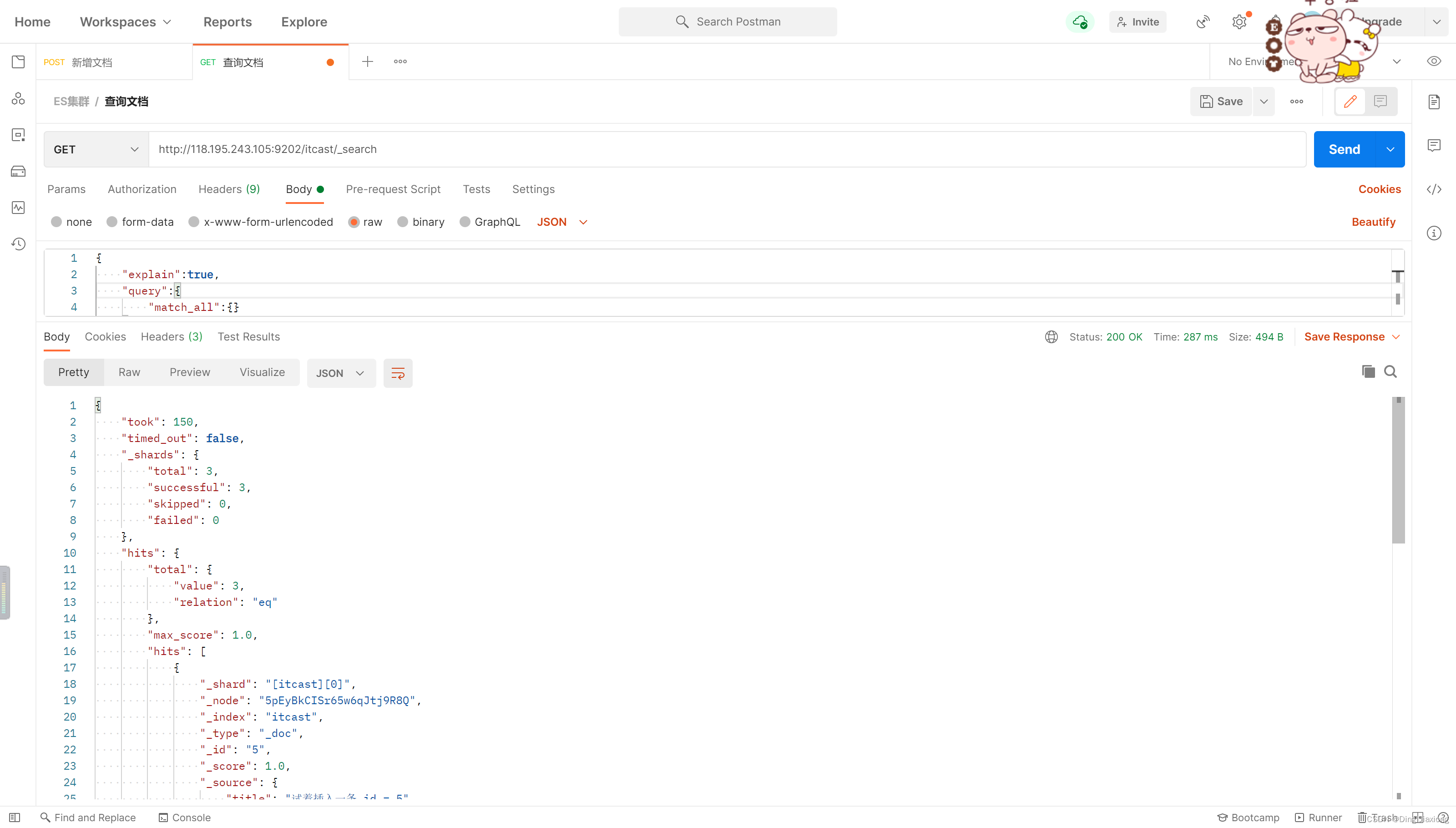Expand Save Response dropdown

pyautogui.click(x=1351, y=337)
